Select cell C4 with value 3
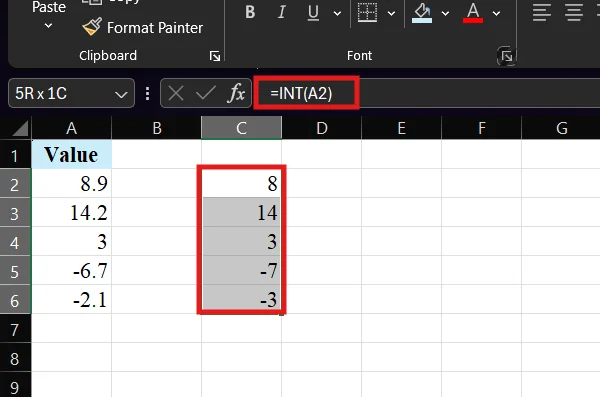Image resolution: width=600 pixels, height=397 pixels. 241,242
